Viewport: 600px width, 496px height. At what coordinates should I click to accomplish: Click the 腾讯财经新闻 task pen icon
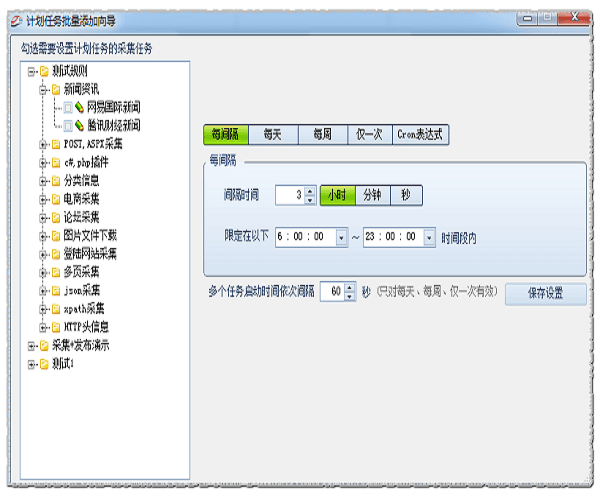pos(80,126)
